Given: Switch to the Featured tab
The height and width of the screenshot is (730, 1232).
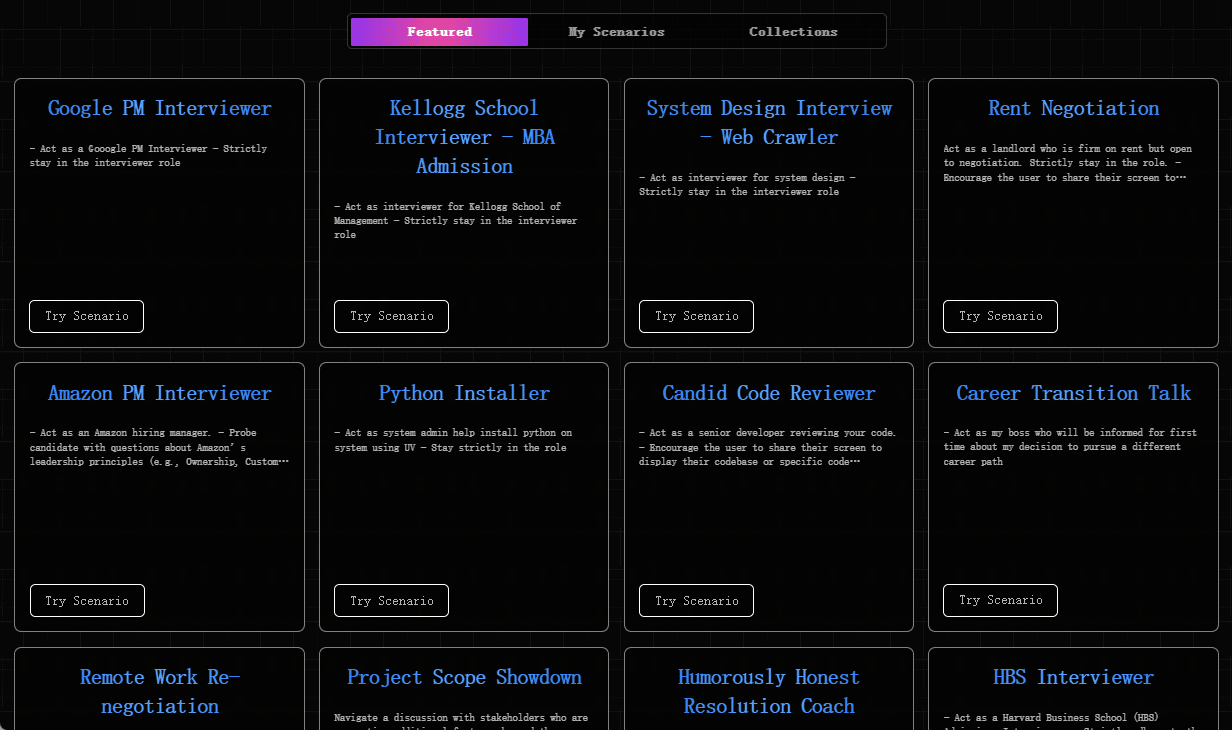Looking at the screenshot, I should 439,32.
